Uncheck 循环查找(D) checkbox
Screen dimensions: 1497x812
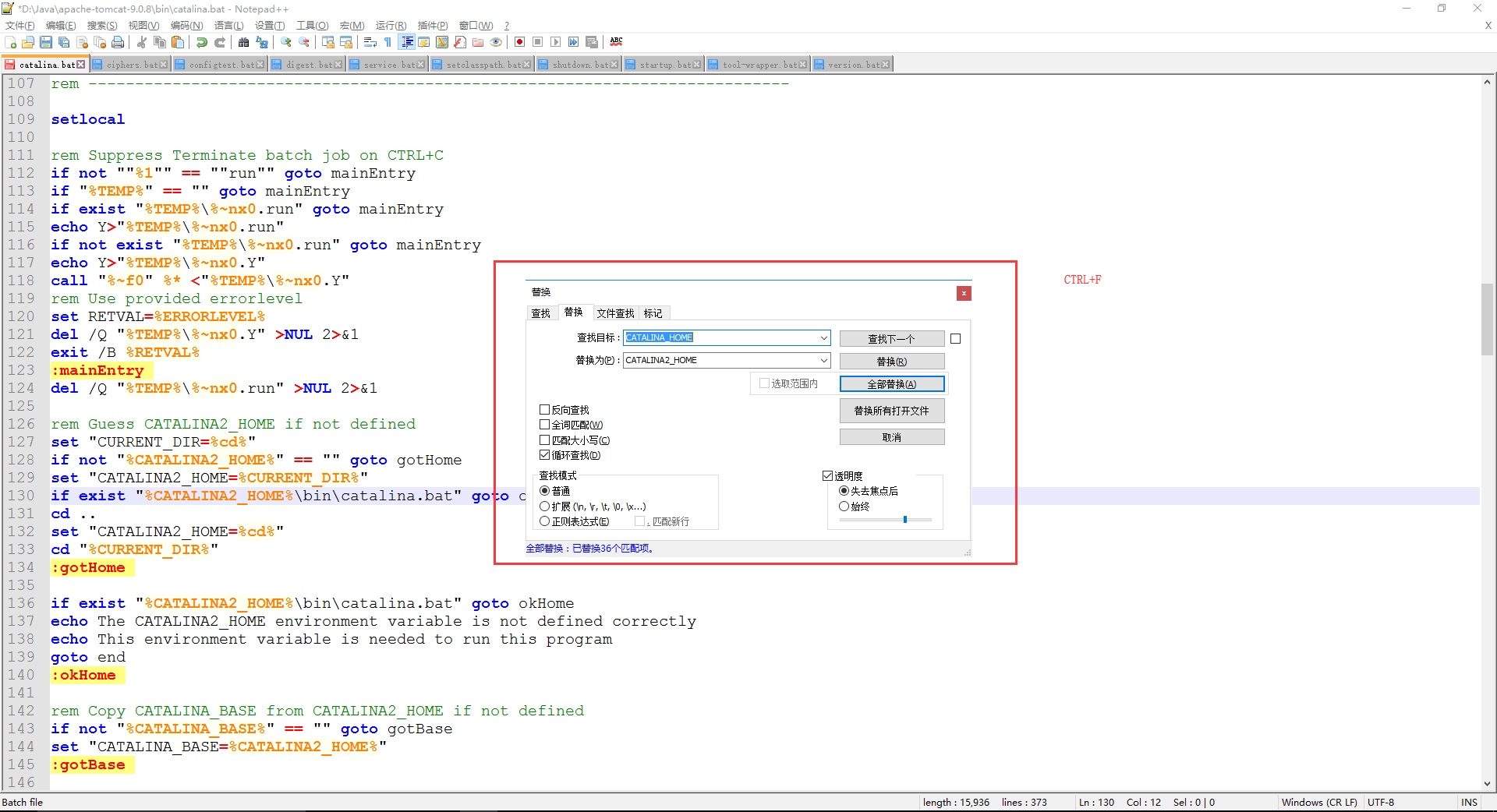click(544, 455)
